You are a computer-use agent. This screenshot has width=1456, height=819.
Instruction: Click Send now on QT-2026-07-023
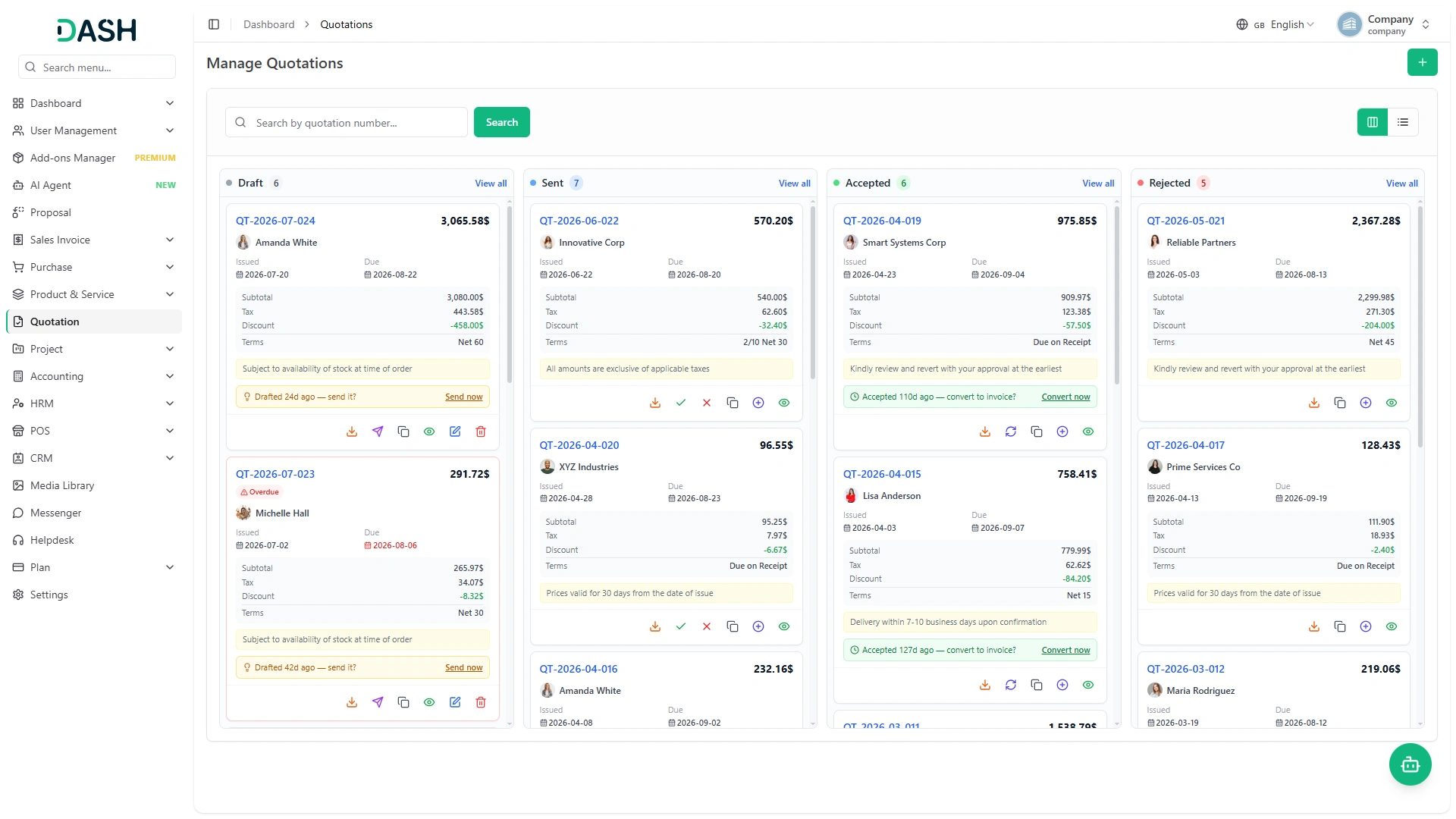click(x=463, y=667)
